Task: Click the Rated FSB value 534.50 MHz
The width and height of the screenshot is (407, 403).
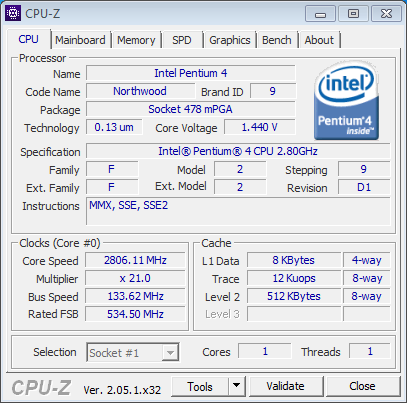Action: tap(135, 314)
